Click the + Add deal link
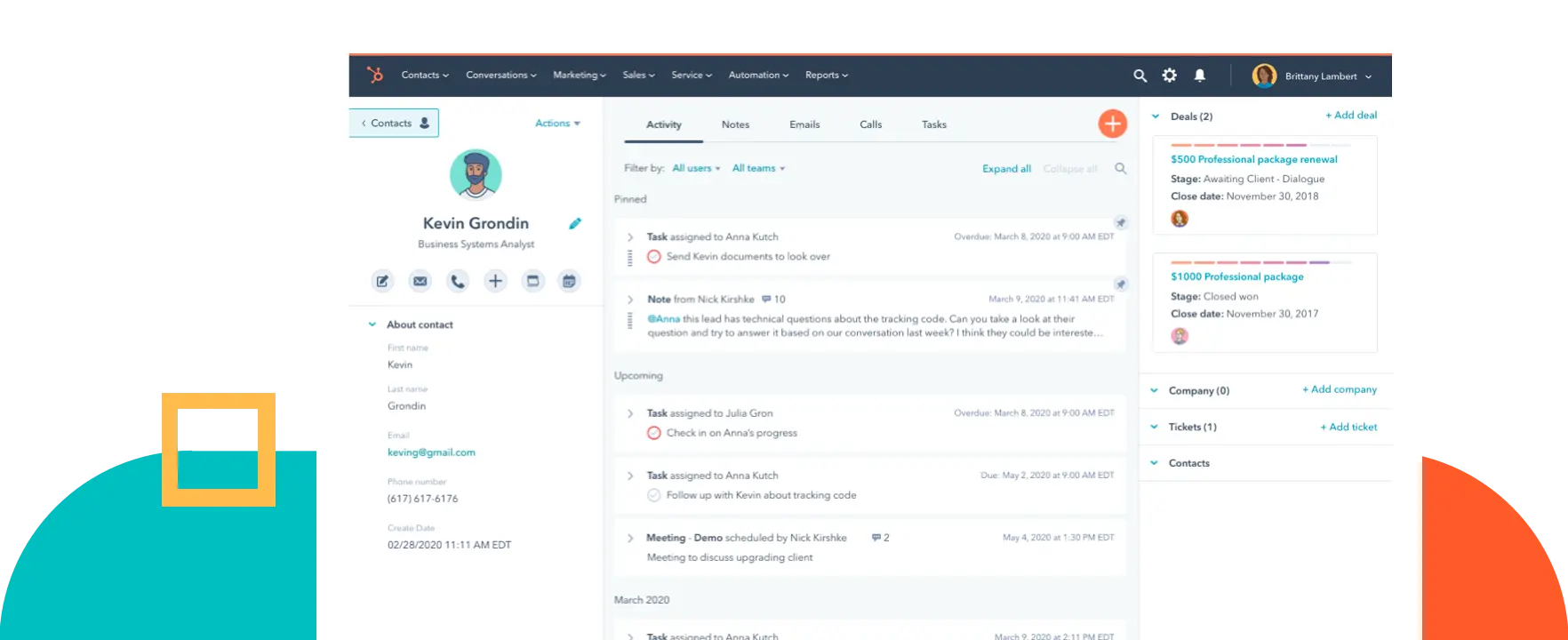 tap(1351, 116)
